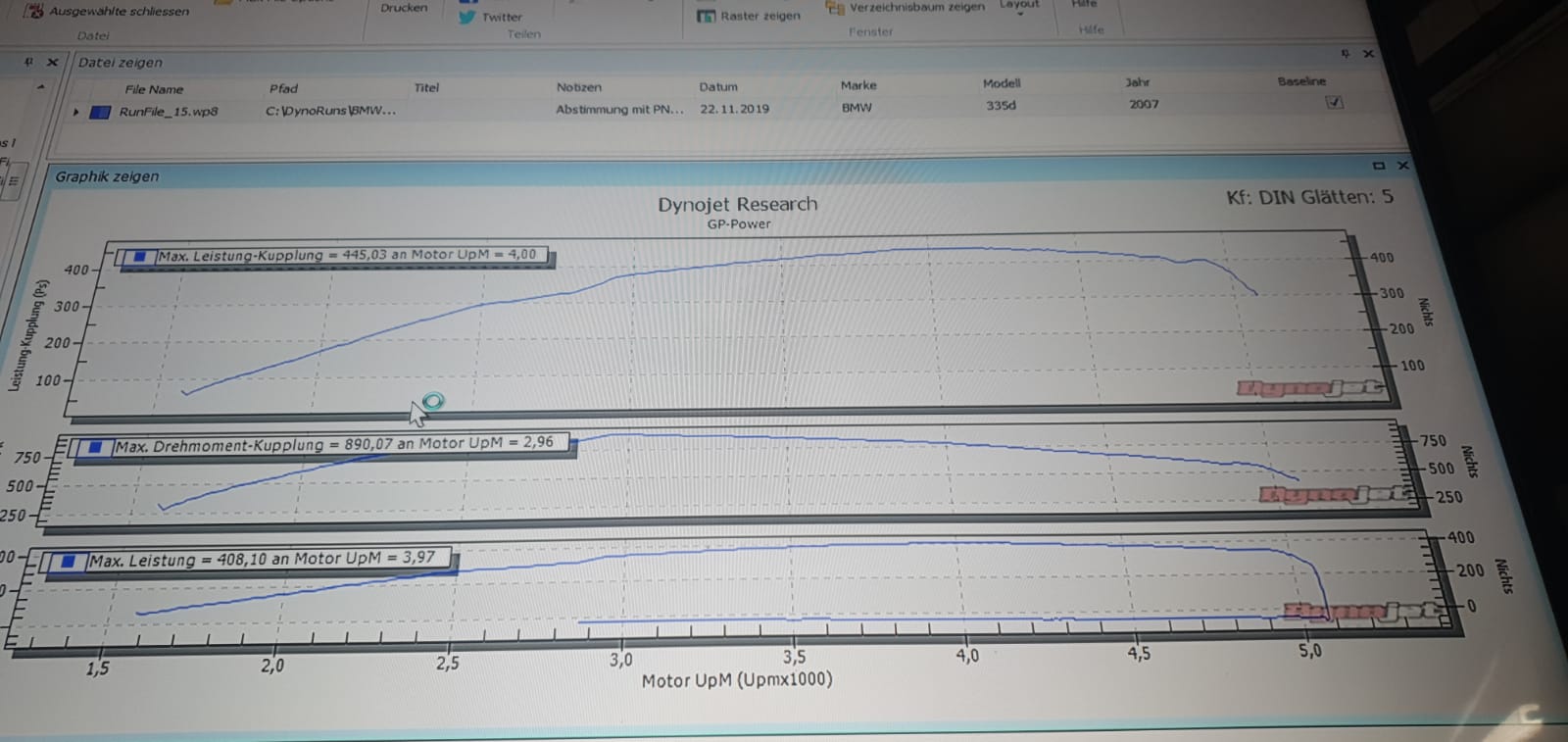Click the Twitter share button label

coord(502,17)
